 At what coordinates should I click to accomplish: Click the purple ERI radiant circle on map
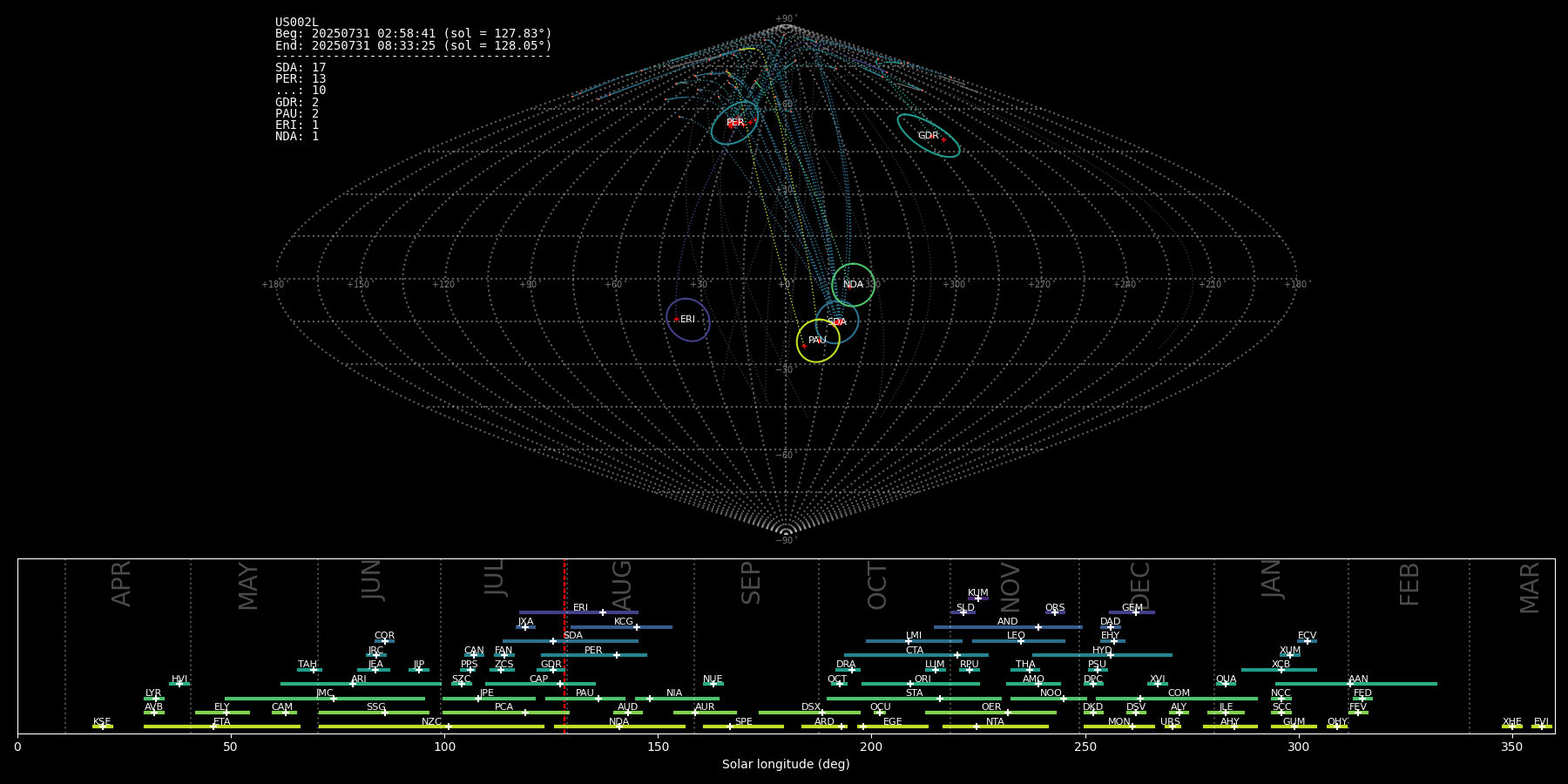688,320
